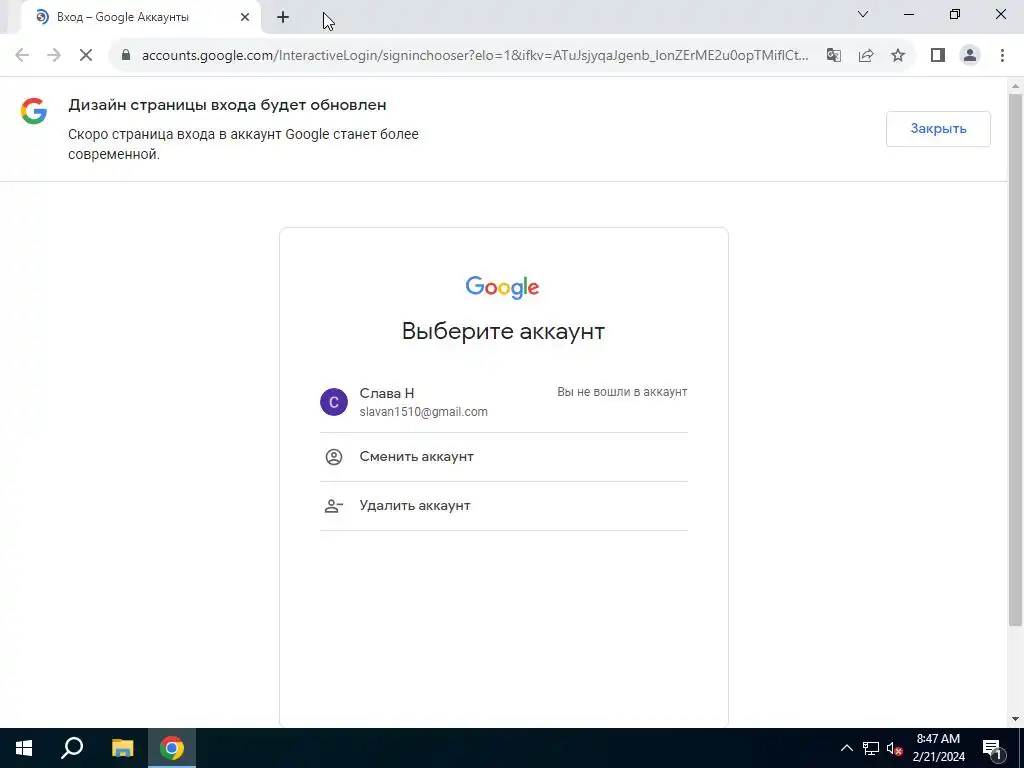The height and width of the screenshot is (768, 1024).
Task: Open the Chrome three-dot menu
Action: pos(1002,56)
